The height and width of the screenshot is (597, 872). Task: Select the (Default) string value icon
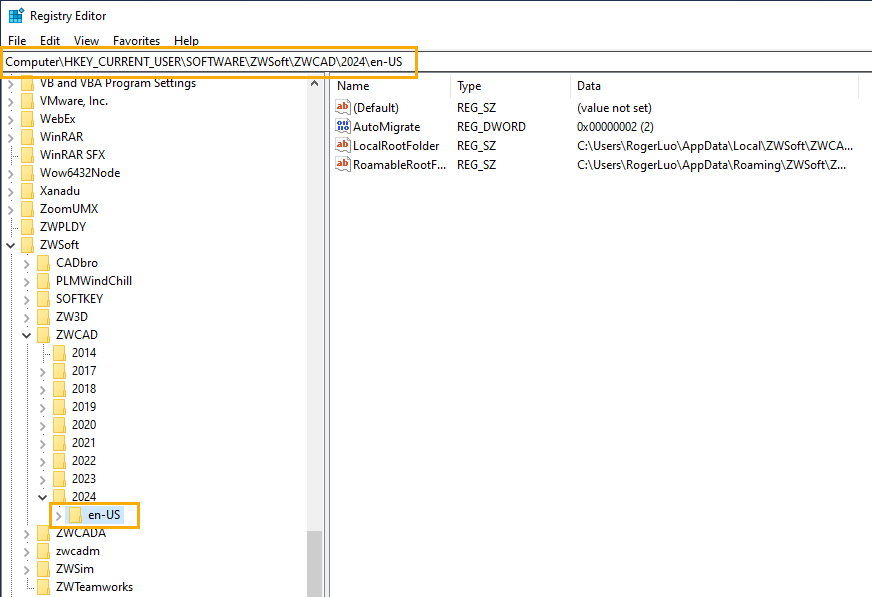343,107
